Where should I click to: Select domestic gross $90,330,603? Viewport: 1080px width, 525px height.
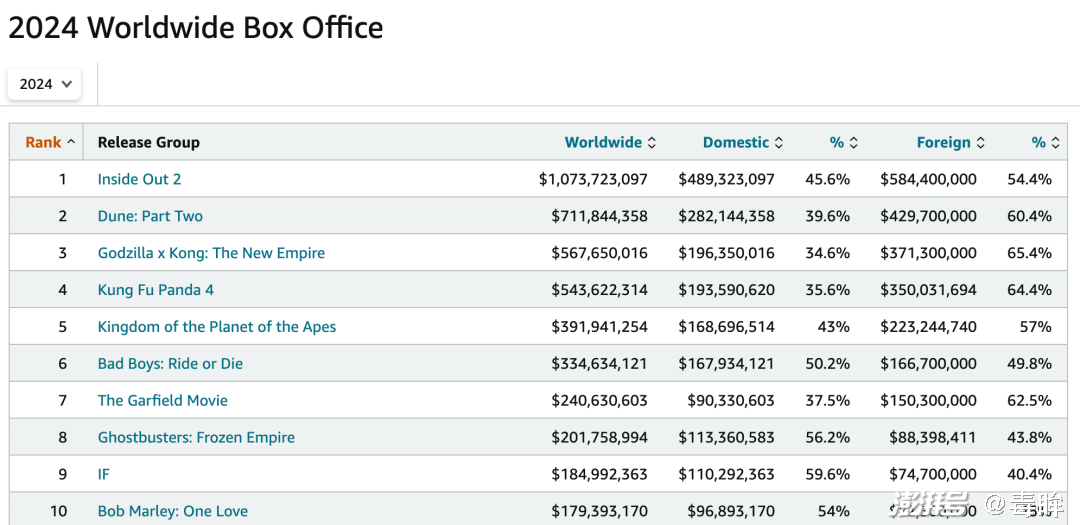click(x=731, y=400)
